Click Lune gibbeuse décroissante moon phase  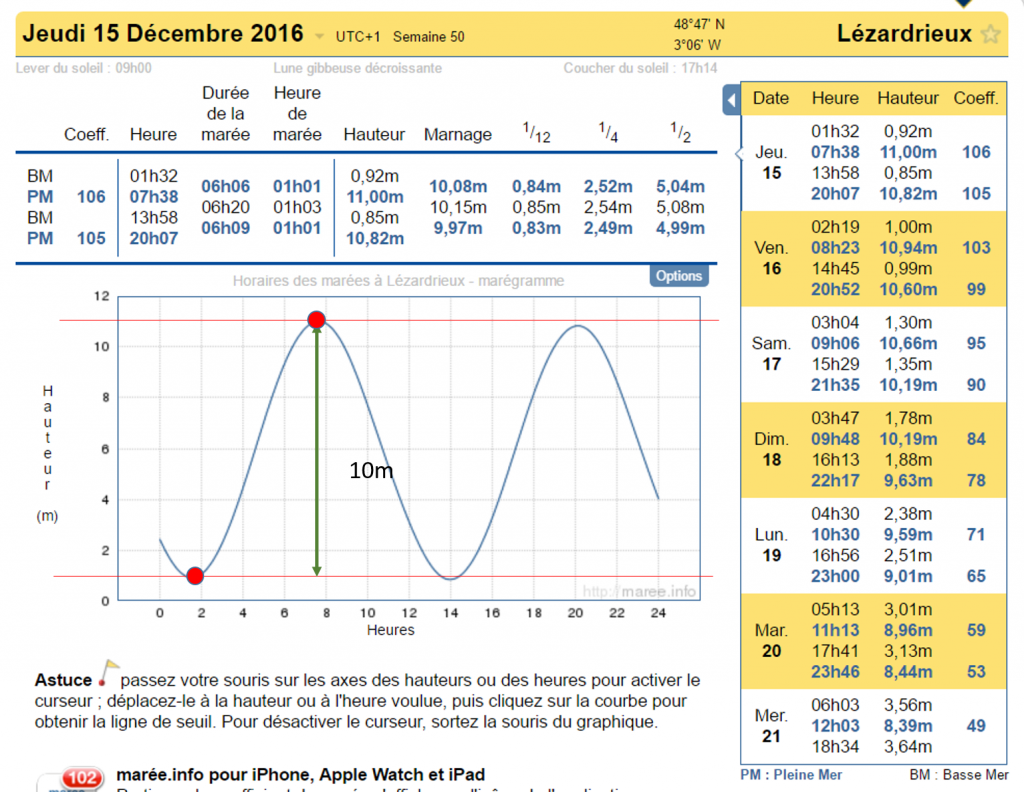pyautogui.click(x=357, y=68)
